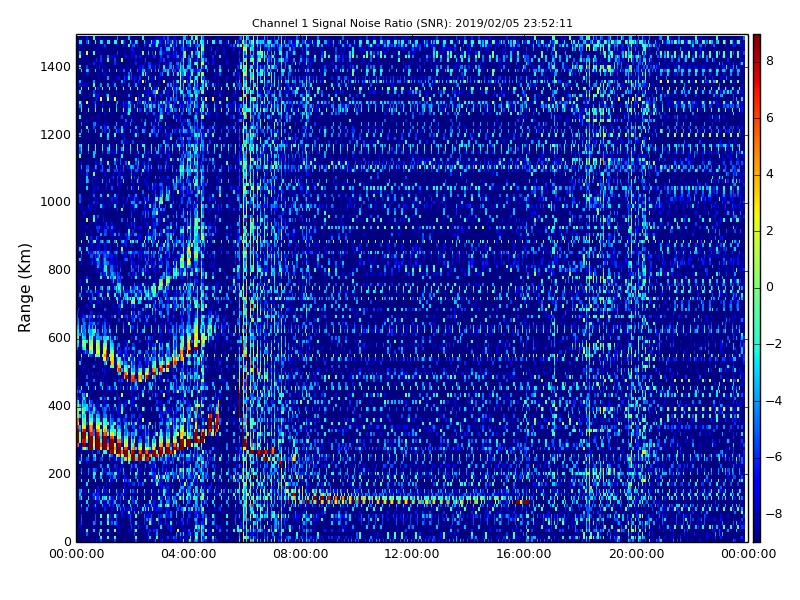Click the colorbar value −2 label
This screenshot has width=800, height=600.
[x=774, y=344]
